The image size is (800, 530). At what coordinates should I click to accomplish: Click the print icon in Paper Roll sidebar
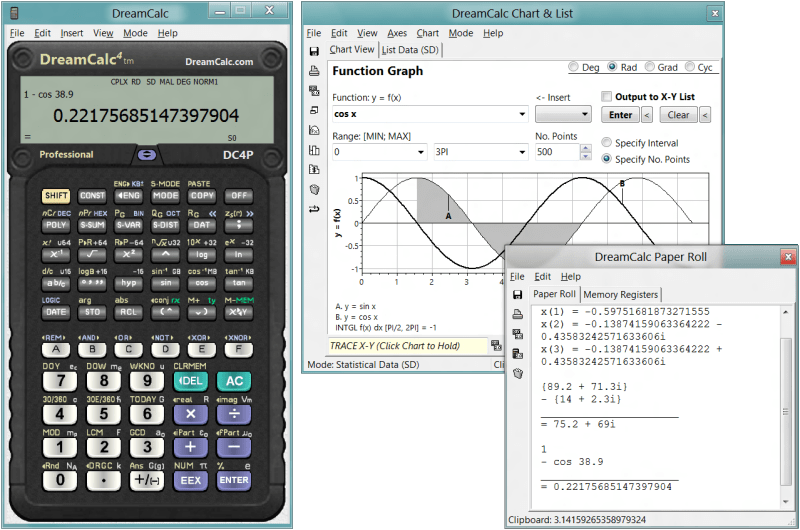517,314
